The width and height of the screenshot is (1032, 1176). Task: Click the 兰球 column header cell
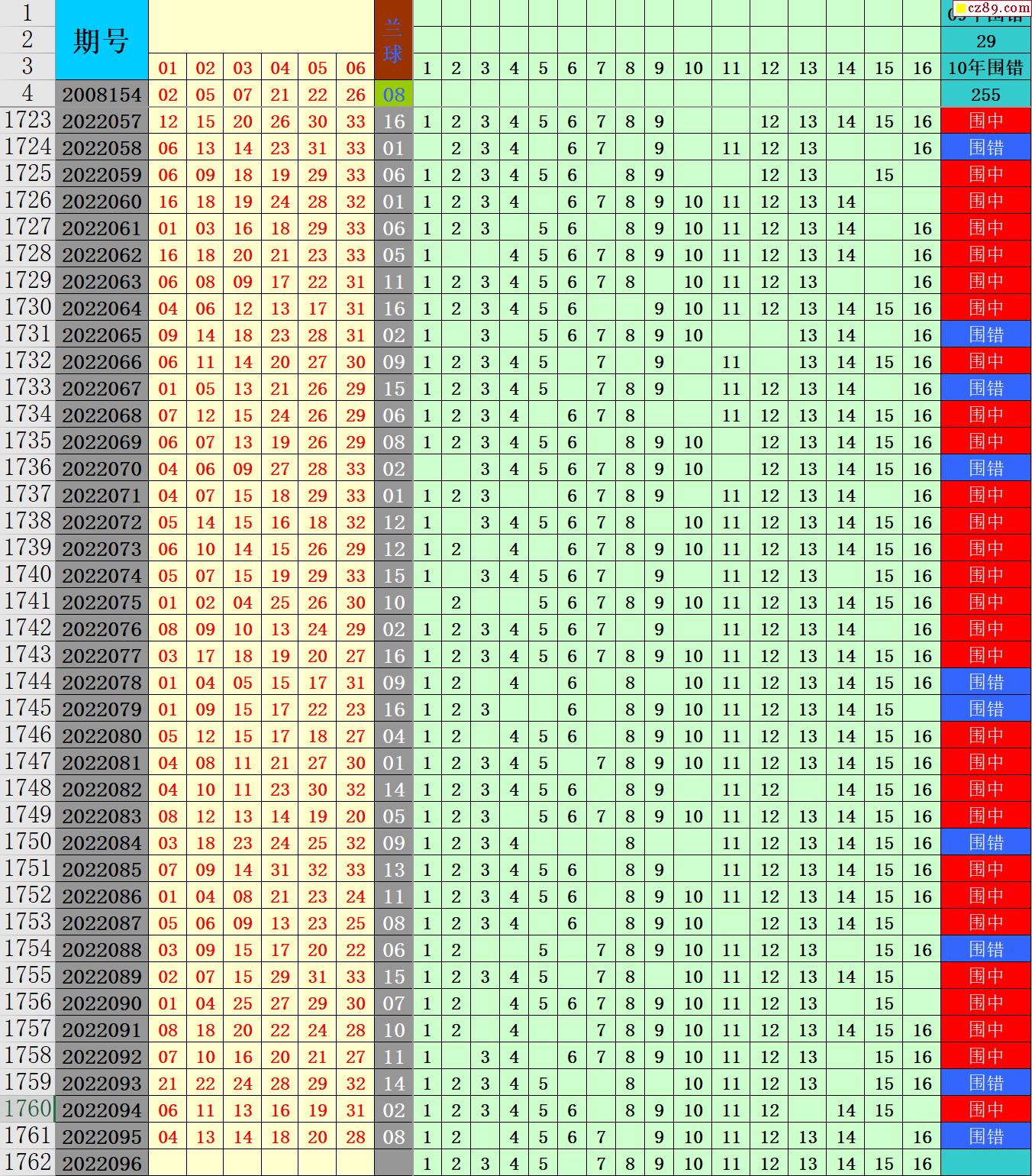click(393, 40)
